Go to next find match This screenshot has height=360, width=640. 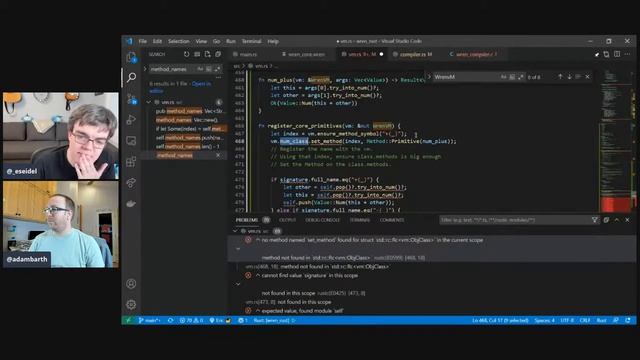569,77
